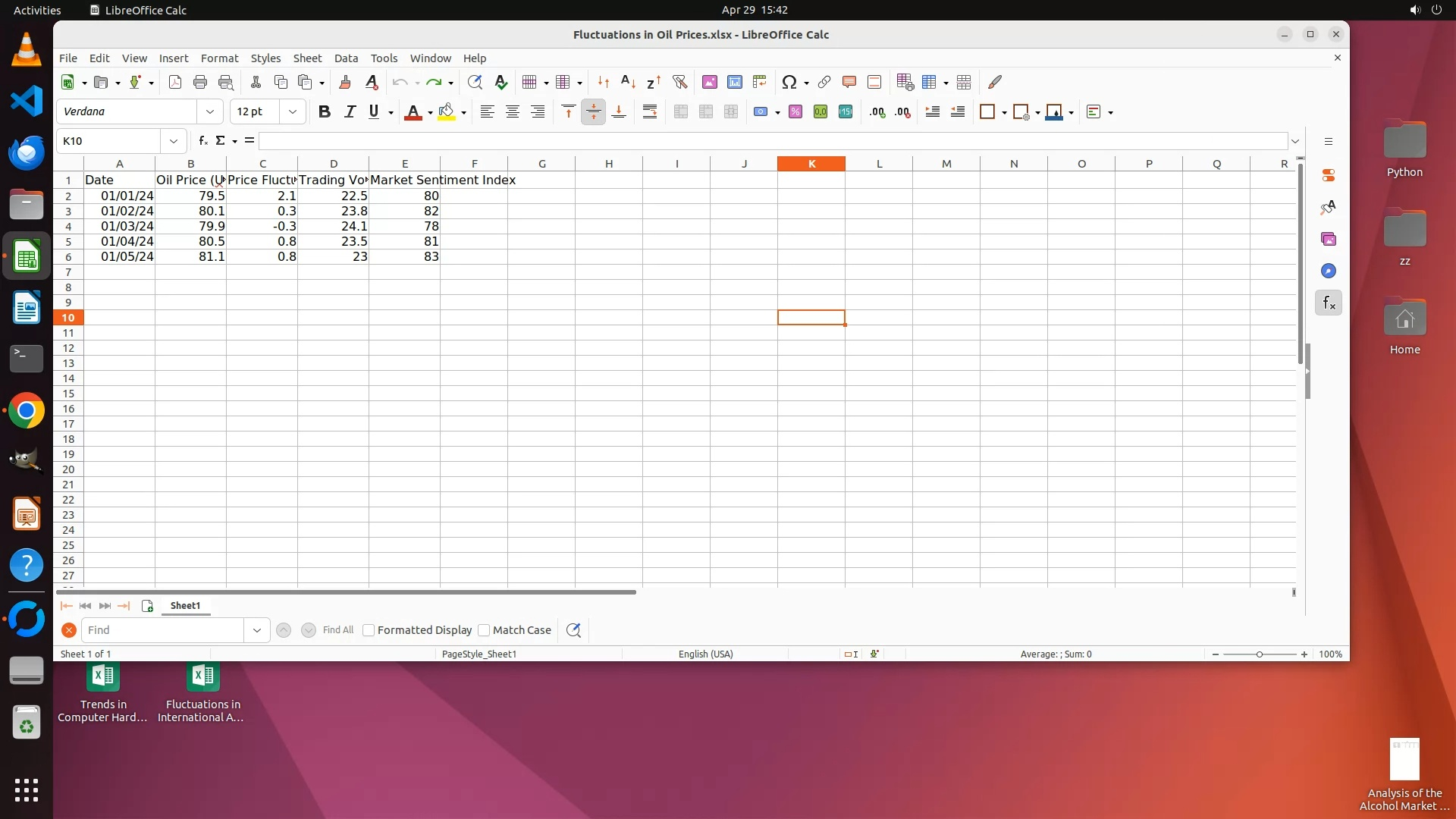Select the Sheet1 tab

(185, 606)
